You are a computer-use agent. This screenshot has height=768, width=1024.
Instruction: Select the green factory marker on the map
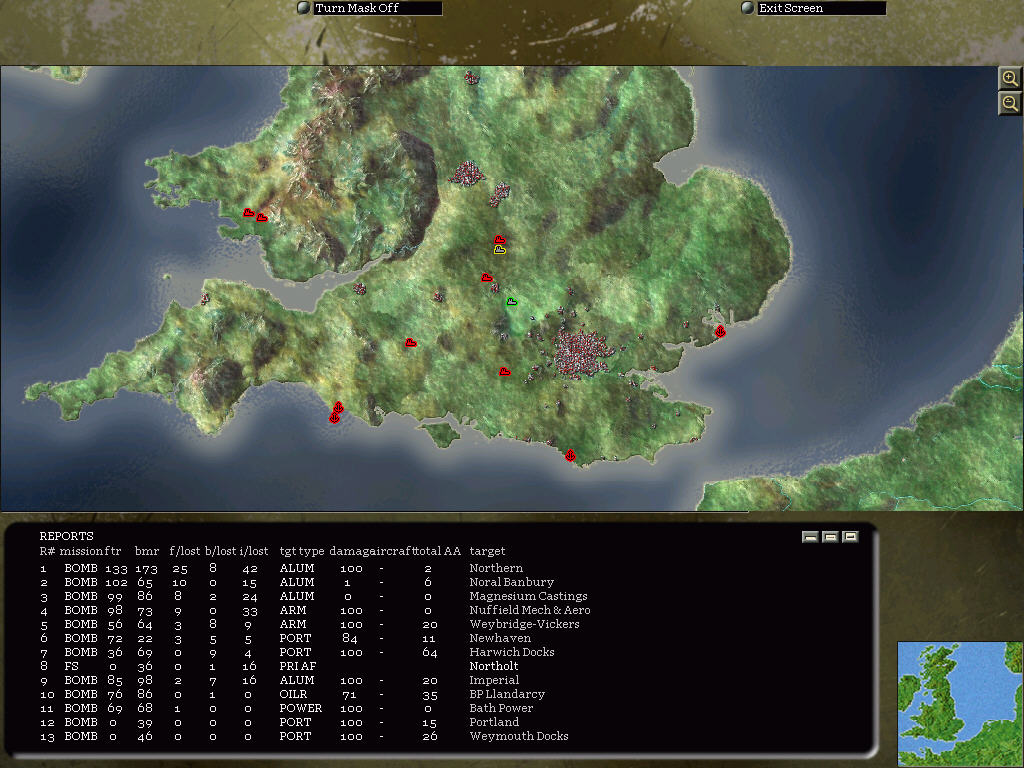click(510, 299)
